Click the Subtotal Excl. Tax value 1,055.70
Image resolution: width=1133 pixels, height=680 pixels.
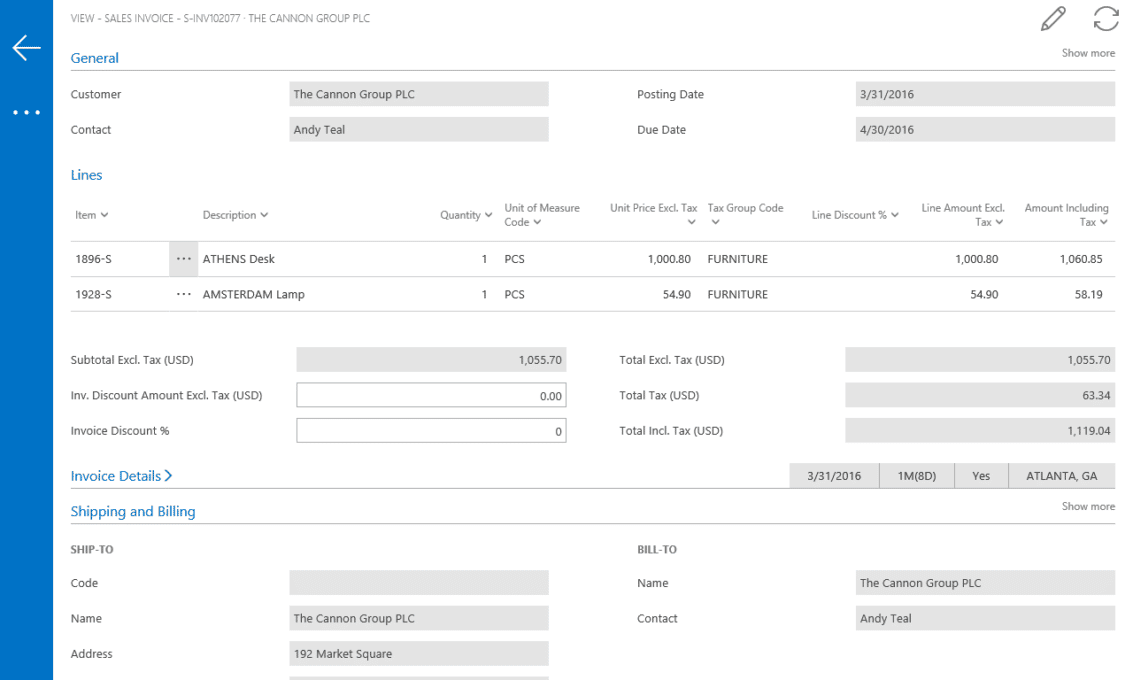point(431,360)
